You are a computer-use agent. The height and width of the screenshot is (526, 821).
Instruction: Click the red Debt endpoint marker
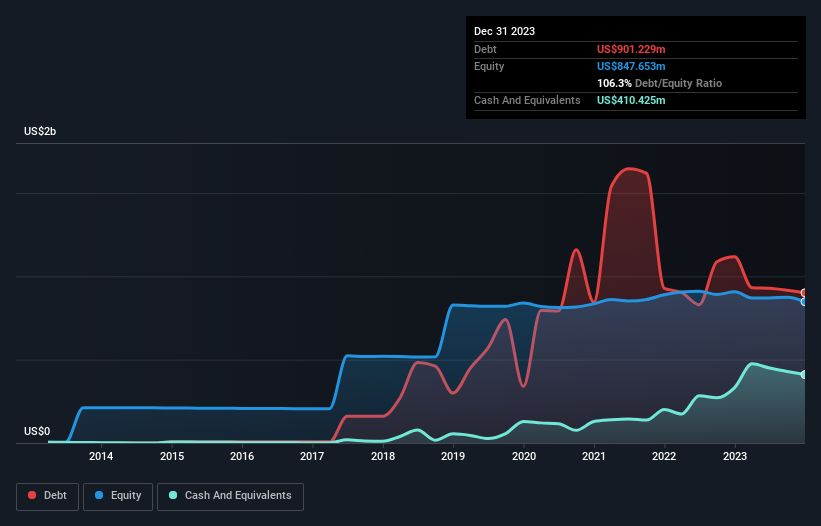(x=804, y=293)
